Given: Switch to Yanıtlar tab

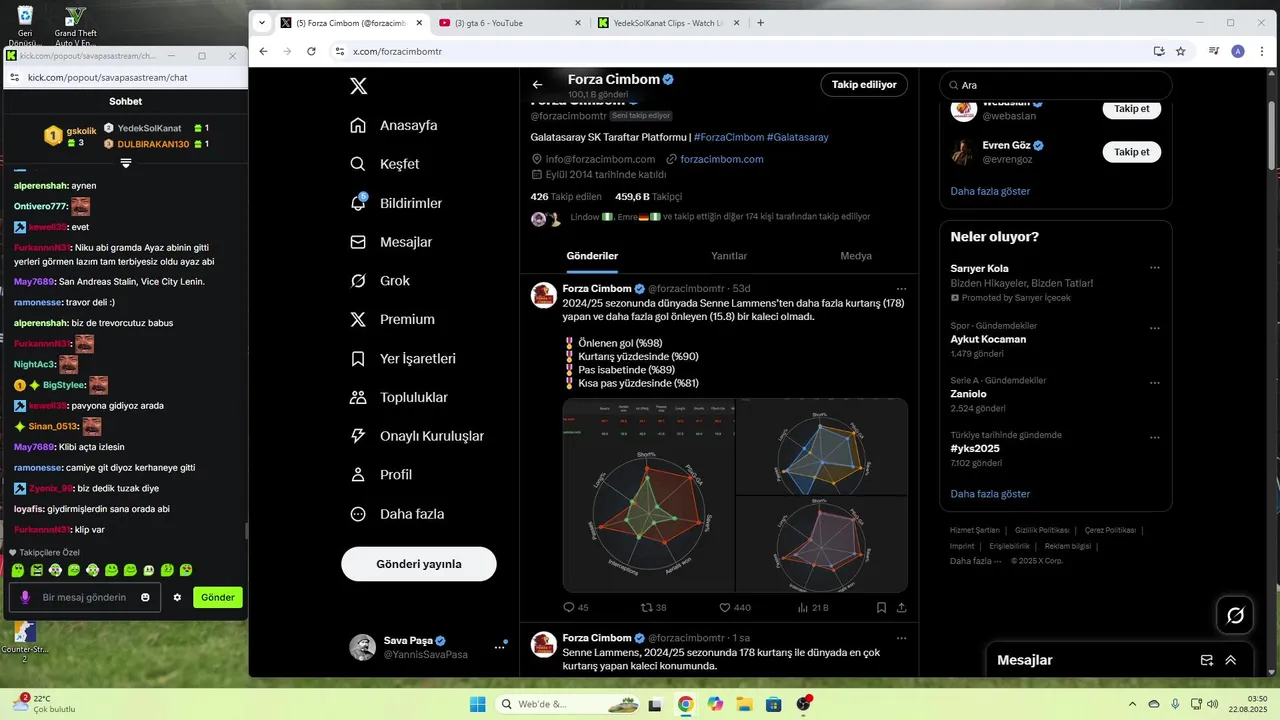Looking at the screenshot, I should click(729, 256).
